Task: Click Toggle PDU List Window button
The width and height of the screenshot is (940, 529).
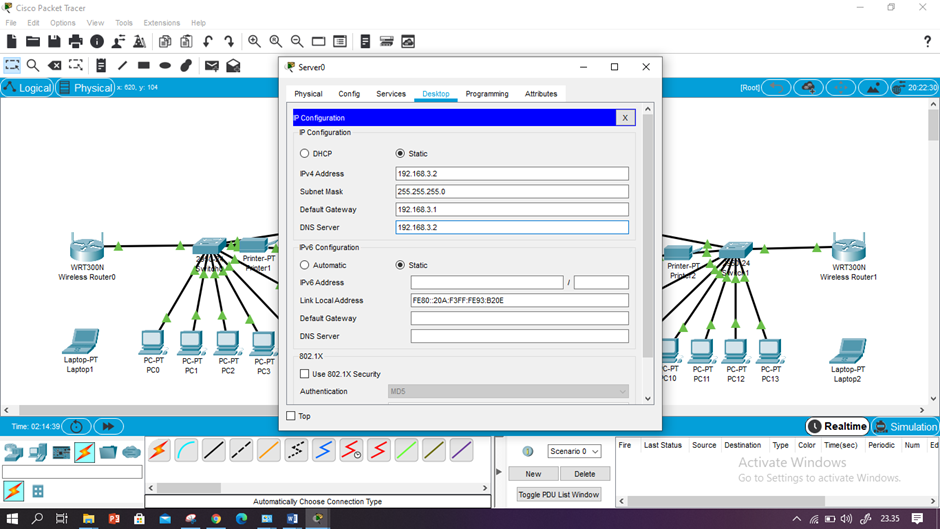Action: coord(559,495)
